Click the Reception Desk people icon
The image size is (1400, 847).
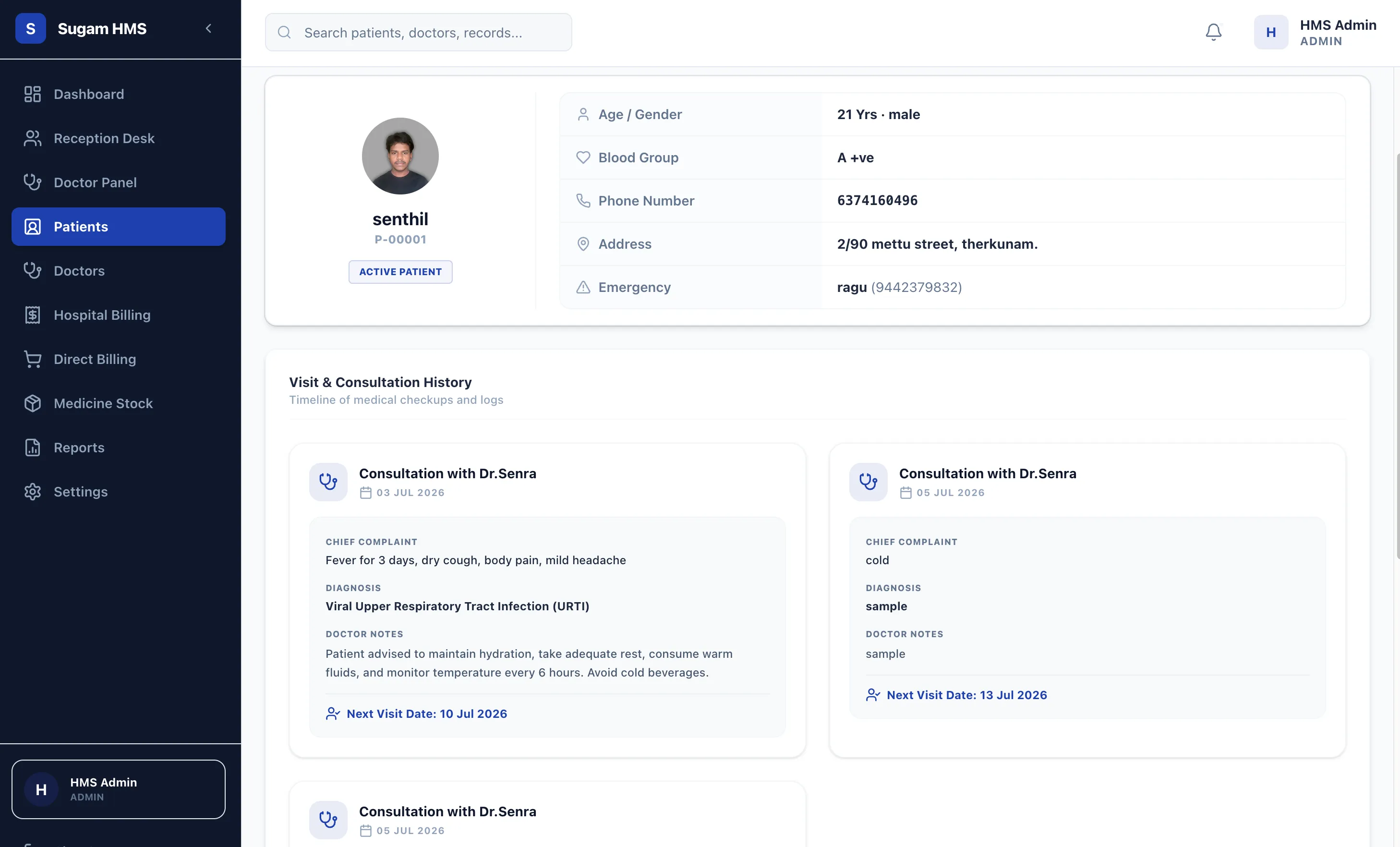(32, 138)
